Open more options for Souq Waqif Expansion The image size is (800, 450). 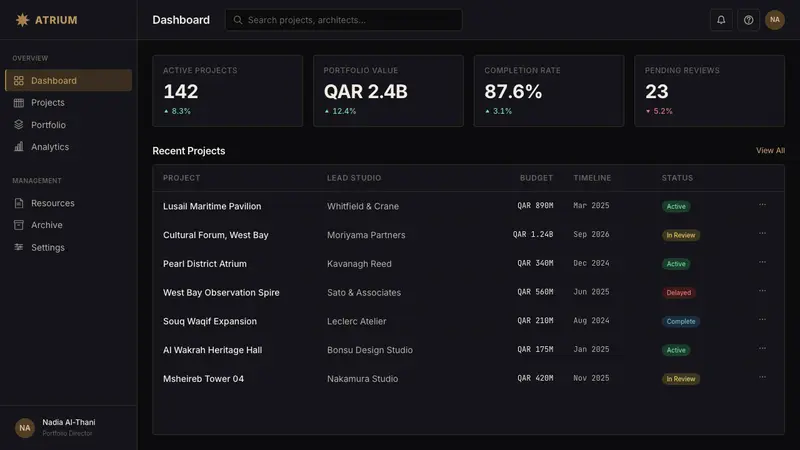[762, 319]
